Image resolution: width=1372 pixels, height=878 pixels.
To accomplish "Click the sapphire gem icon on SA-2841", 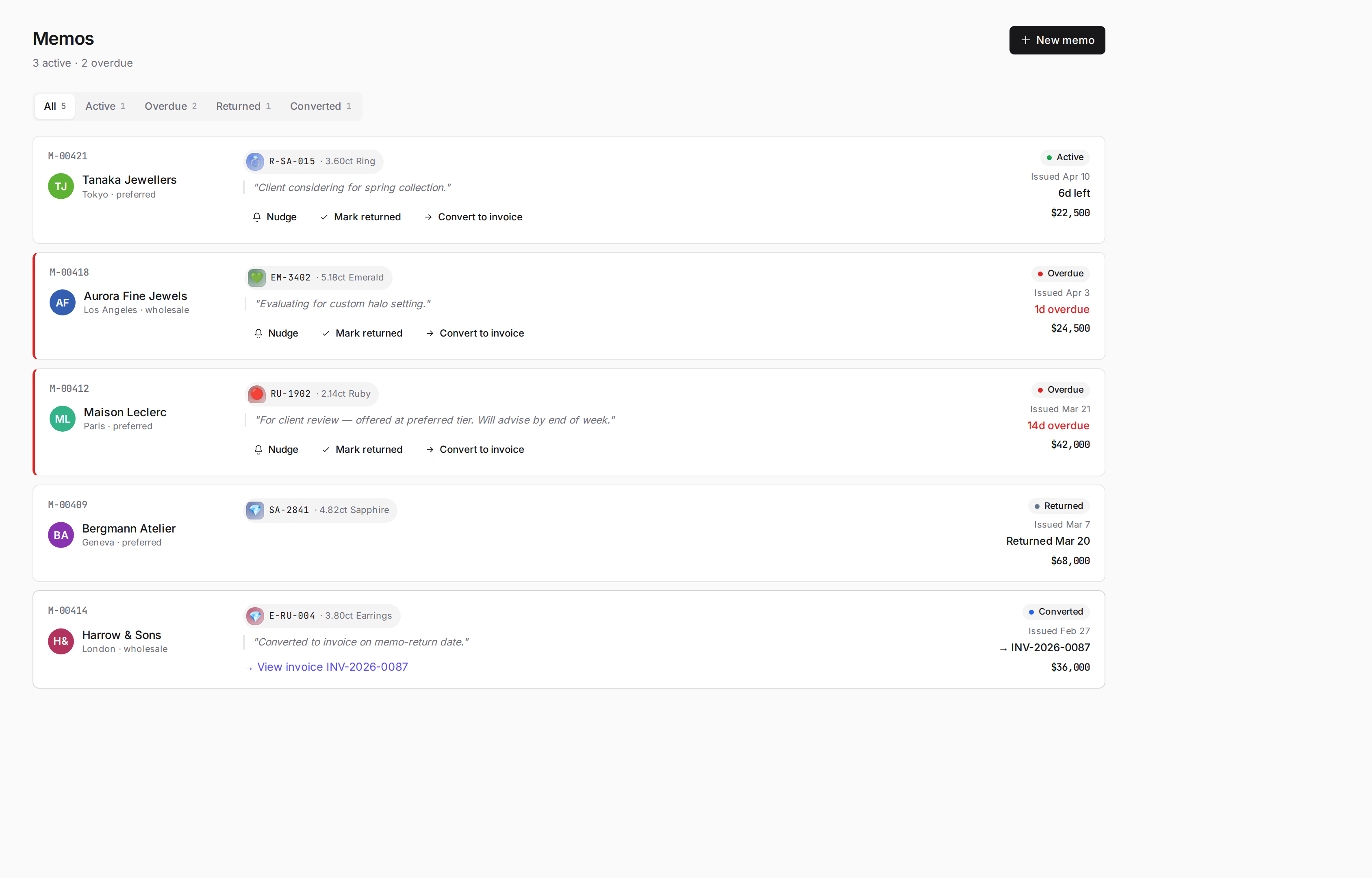I will [x=255, y=510].
